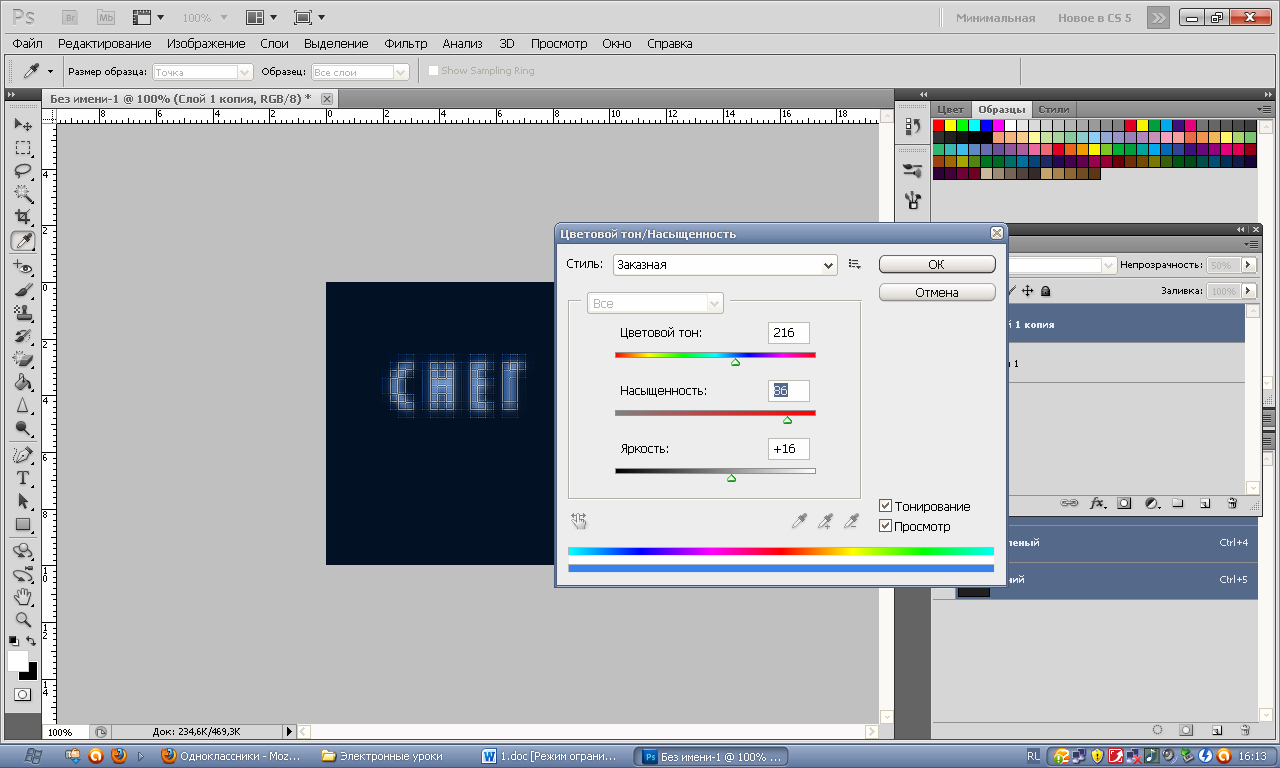Click the saturation slider handle
Image resolution: width=1280 pixels, height=768 pixels.
pos(787,420)
